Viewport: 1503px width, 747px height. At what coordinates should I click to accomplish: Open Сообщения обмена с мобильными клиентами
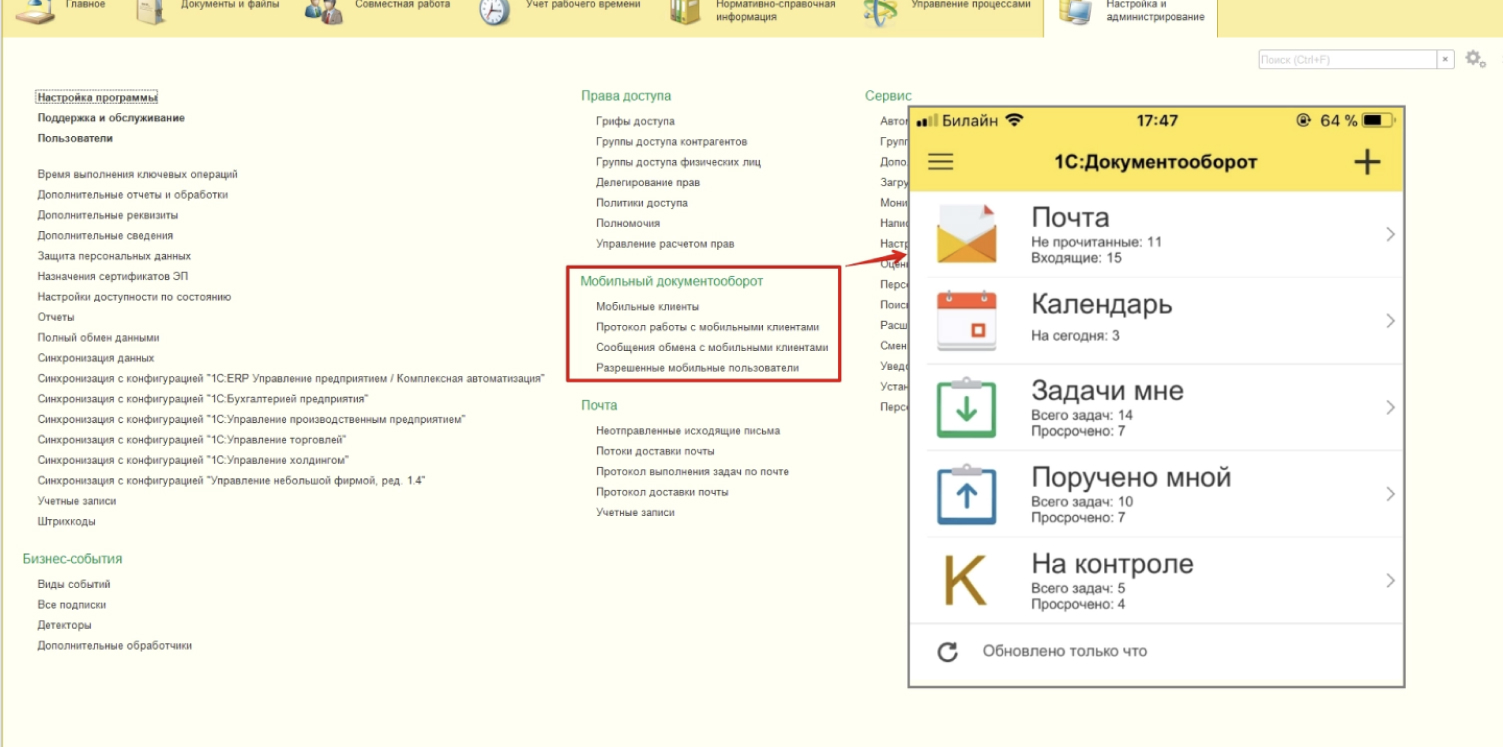coord(712,348)
